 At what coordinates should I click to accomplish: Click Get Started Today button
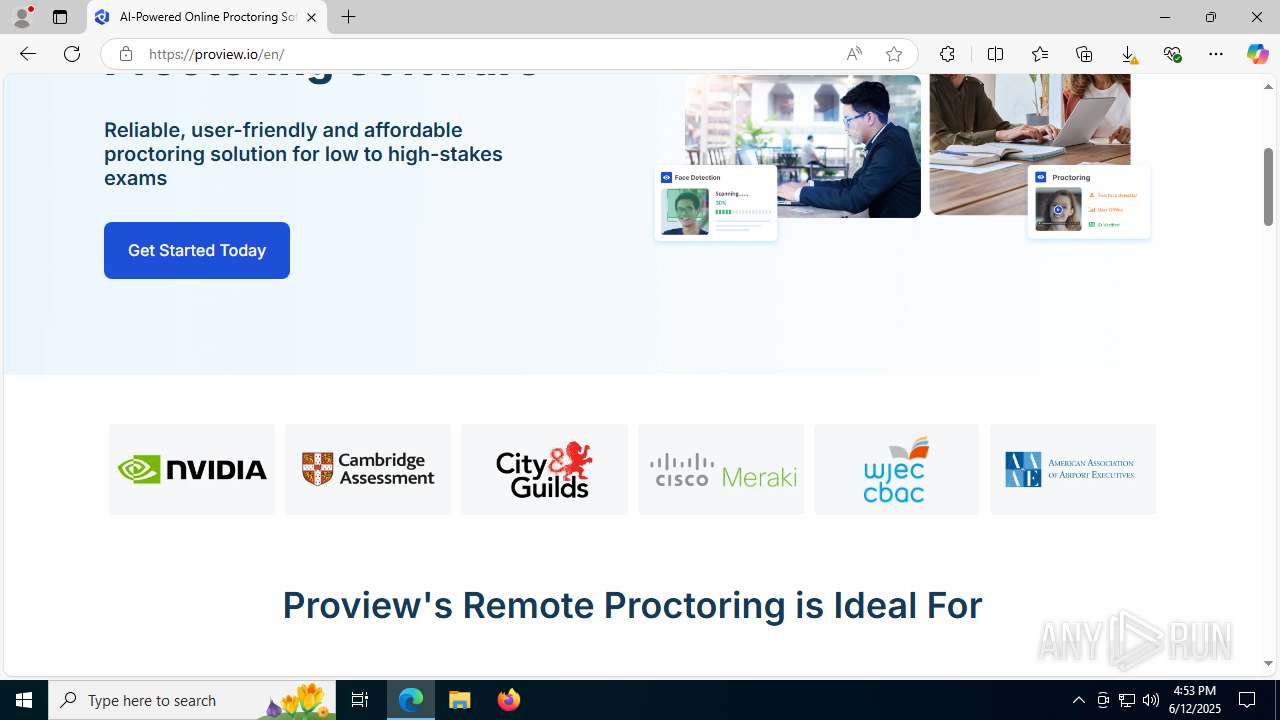[197, 250]
